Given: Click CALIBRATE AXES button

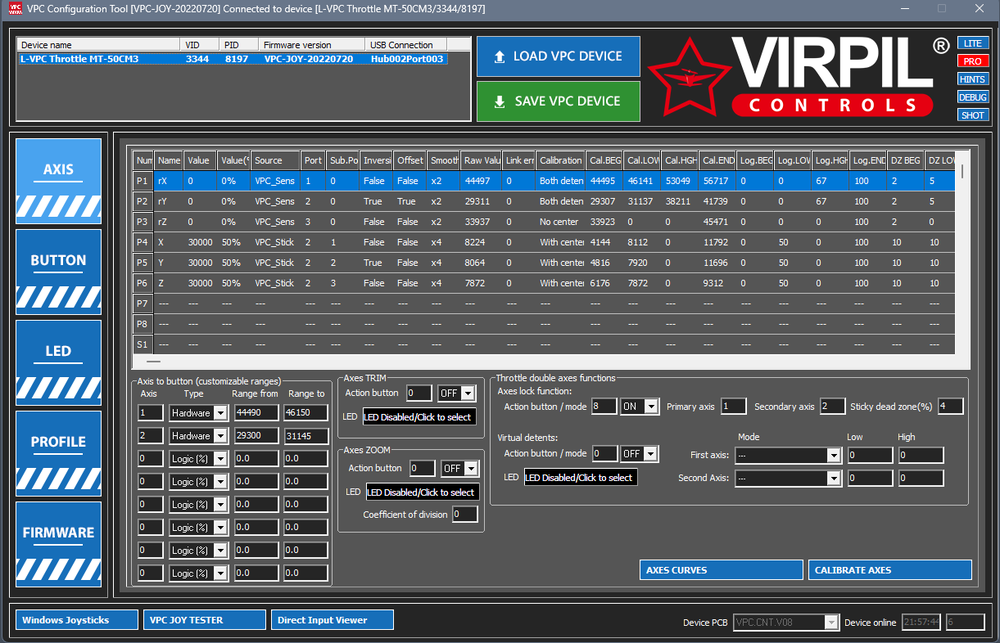Looking at the screenshot, I should [x=890, y=570].
